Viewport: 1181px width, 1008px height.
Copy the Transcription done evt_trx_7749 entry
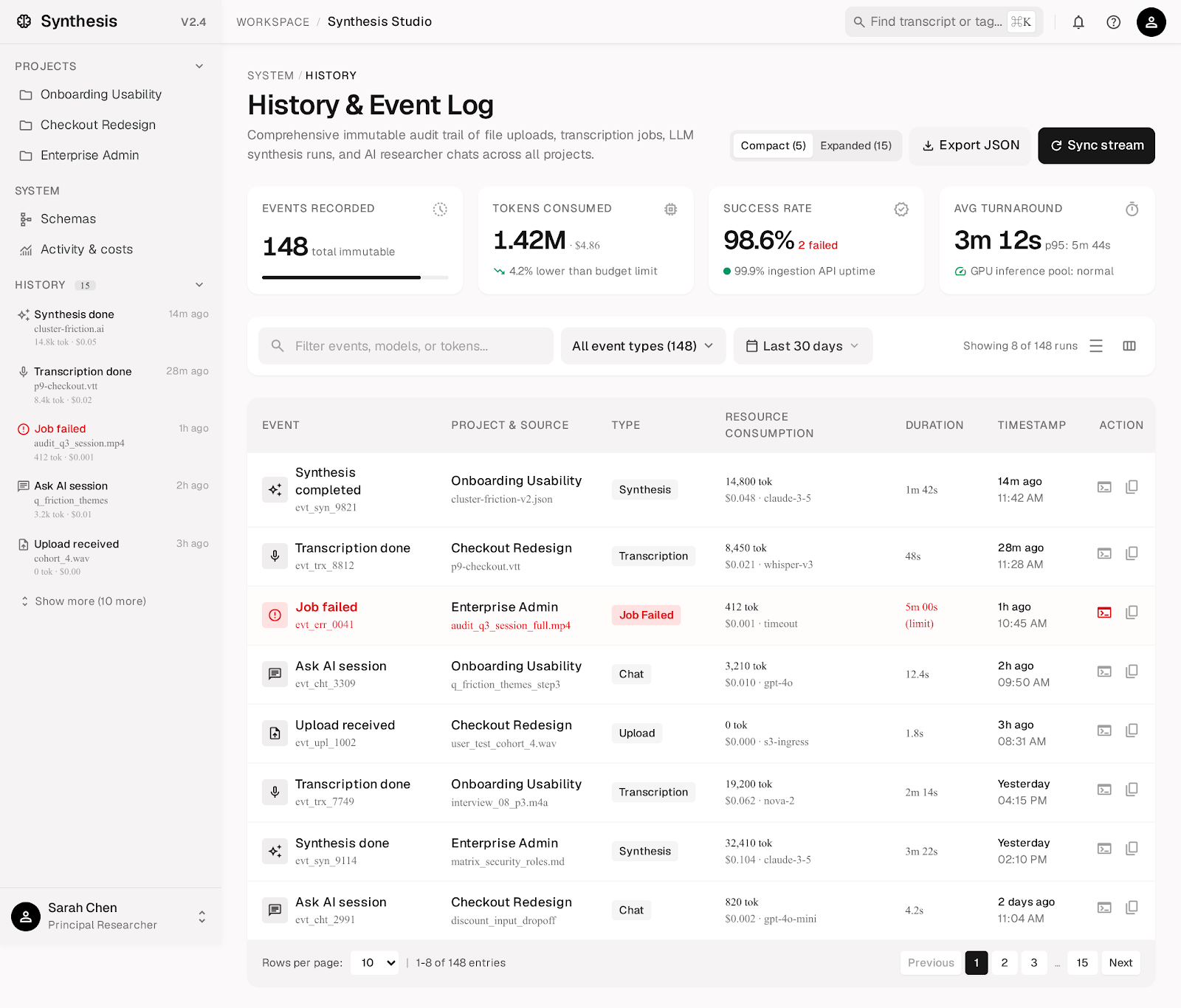(x=1132, y=790)
